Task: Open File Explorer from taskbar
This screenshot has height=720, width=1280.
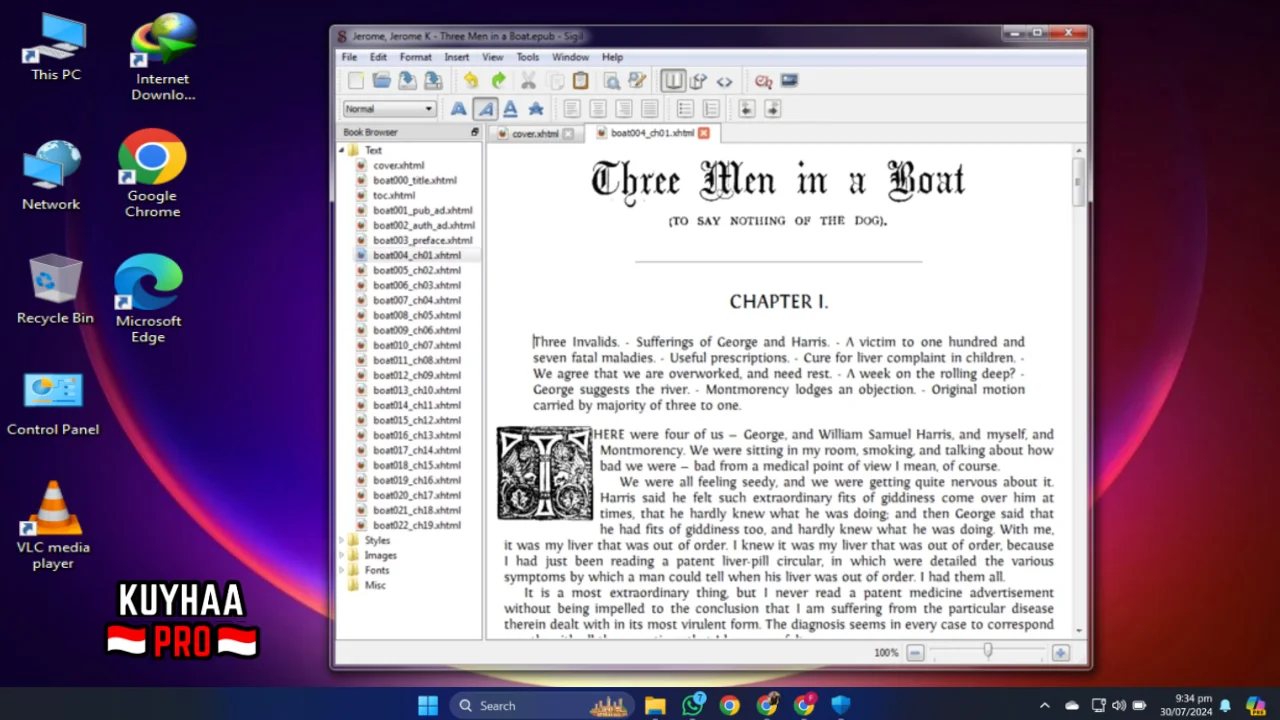Action: tap(655, 705)
